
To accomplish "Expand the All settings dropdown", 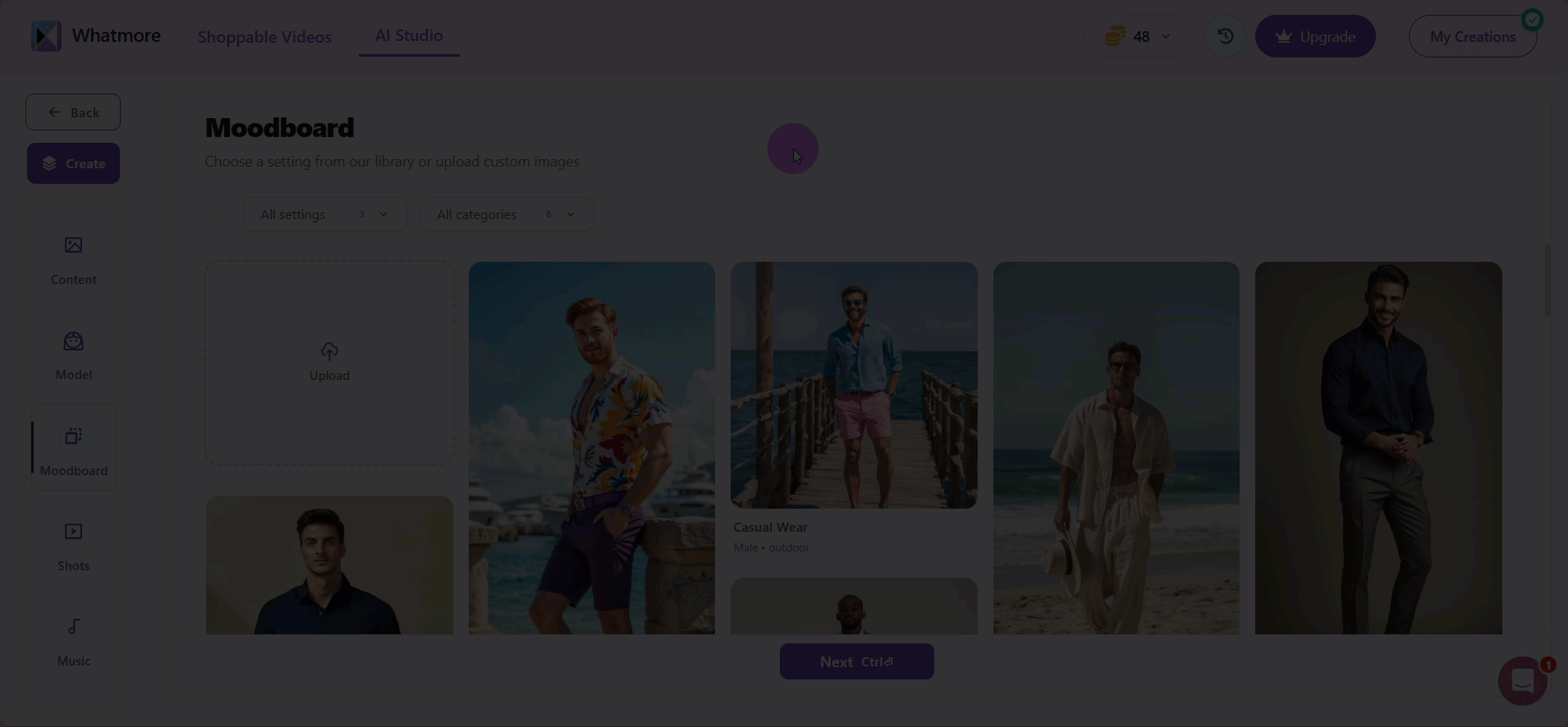I will 324,214.
